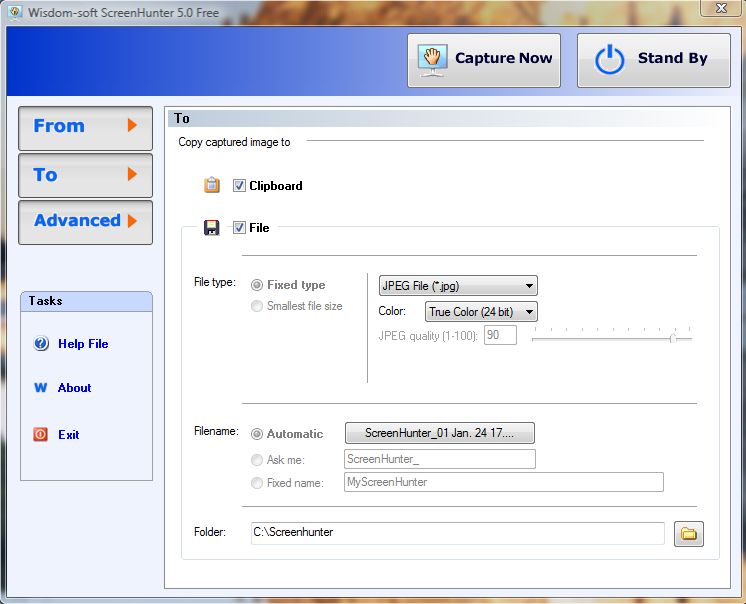Select the Fixed type radio button
This screenshot has width=746, height=604.
click(256, 285)
